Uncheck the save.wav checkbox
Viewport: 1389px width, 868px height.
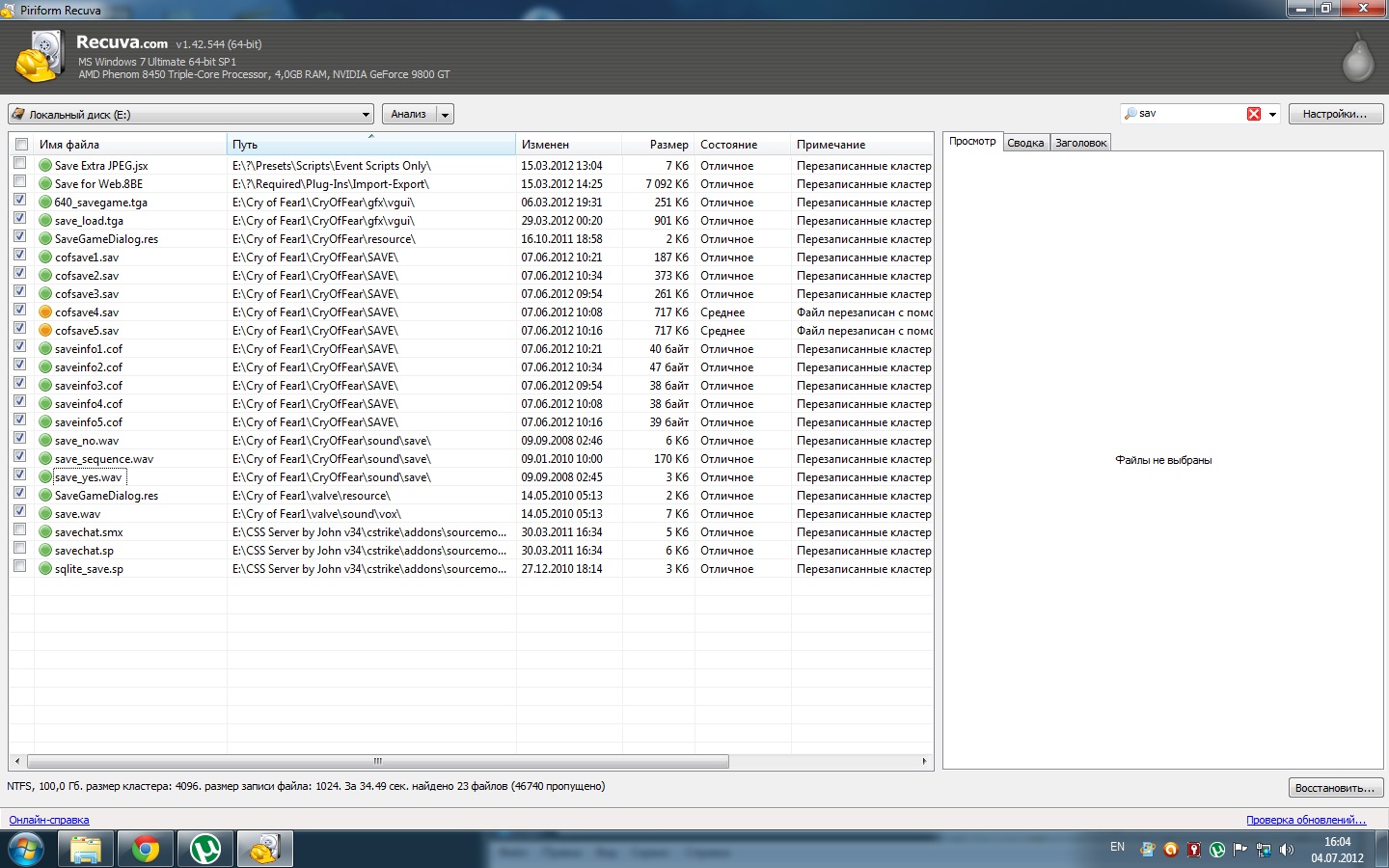tap(20, 511)
